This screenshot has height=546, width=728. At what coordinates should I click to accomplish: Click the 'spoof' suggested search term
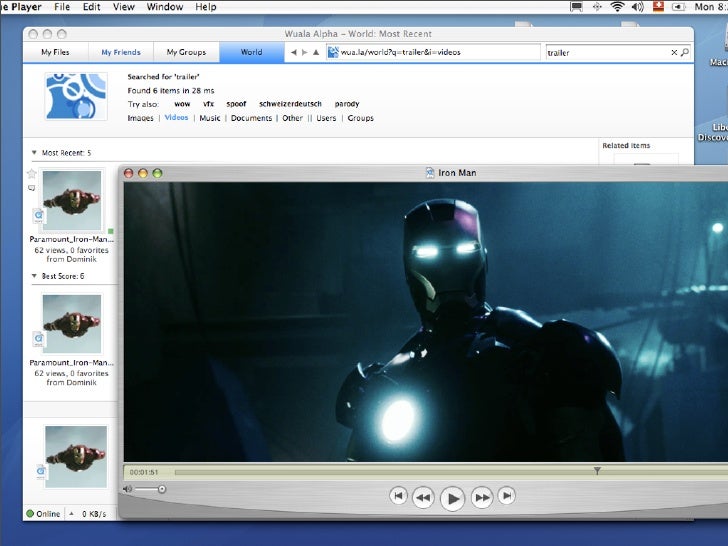236,104
